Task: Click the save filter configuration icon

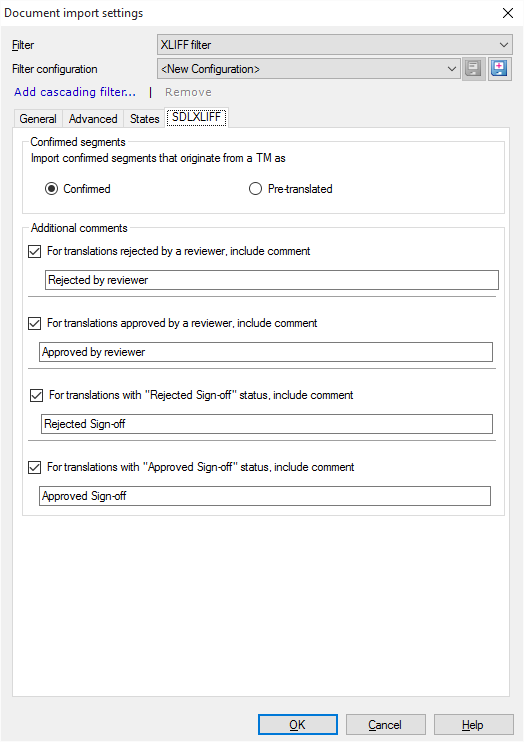Action: point(473,69)
